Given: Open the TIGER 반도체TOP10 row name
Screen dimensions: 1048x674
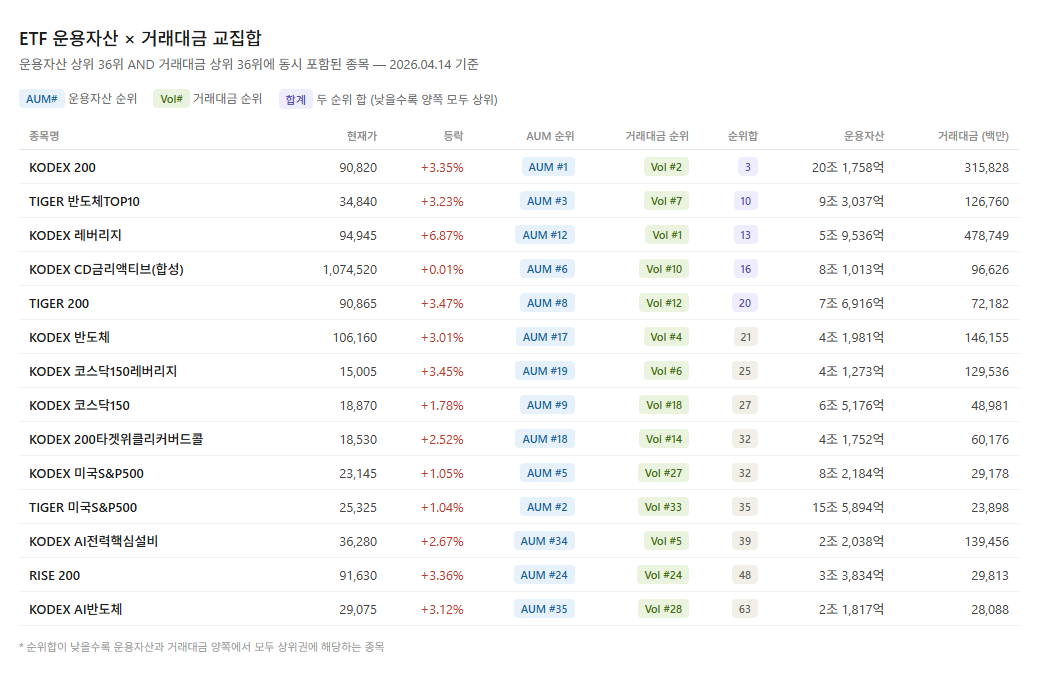Looking at the screenshot, I should pyautogui.click(x=84, y=201).
